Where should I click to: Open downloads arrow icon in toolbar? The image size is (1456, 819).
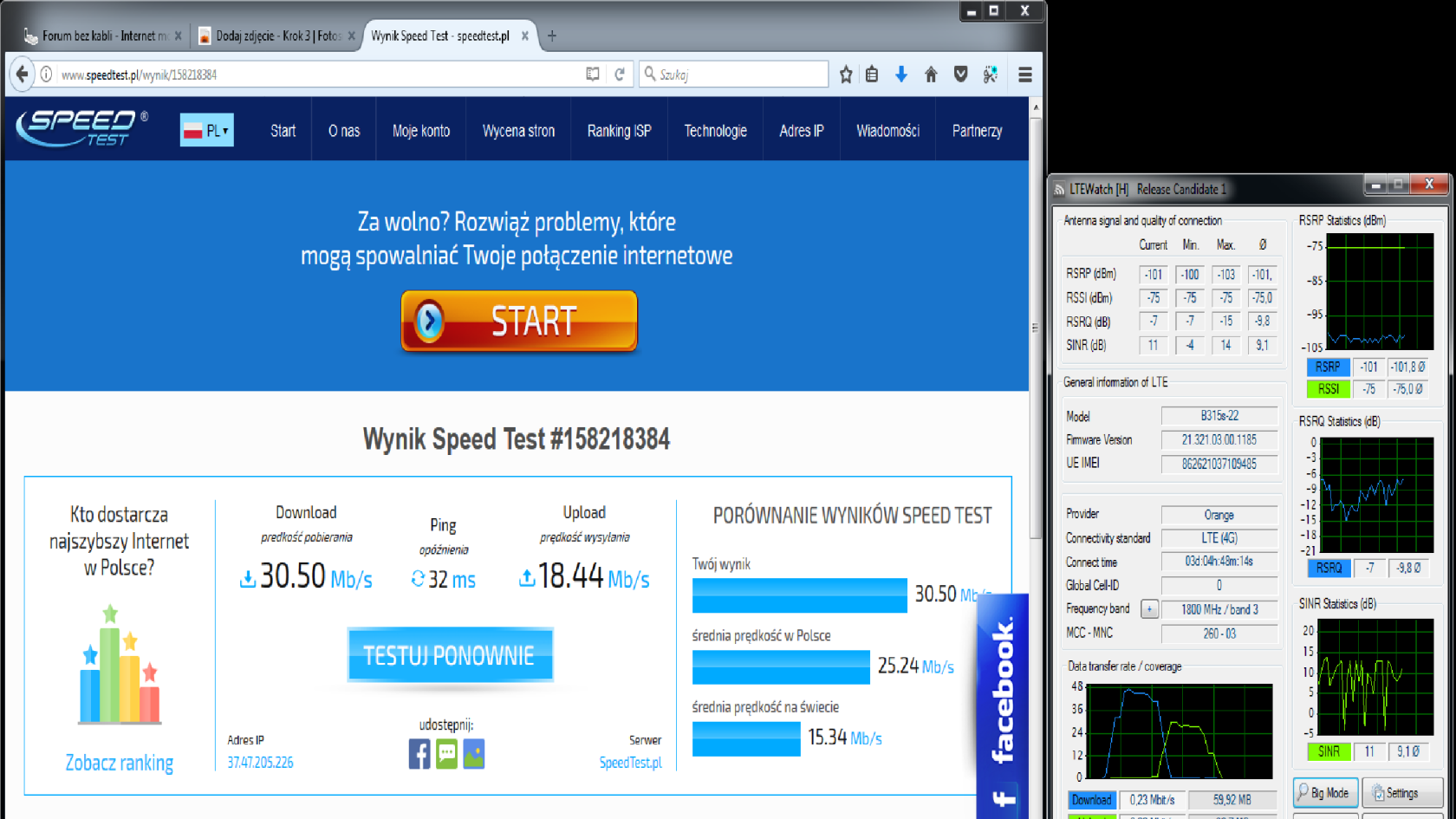pyautogui.click(x=901, y=75)
